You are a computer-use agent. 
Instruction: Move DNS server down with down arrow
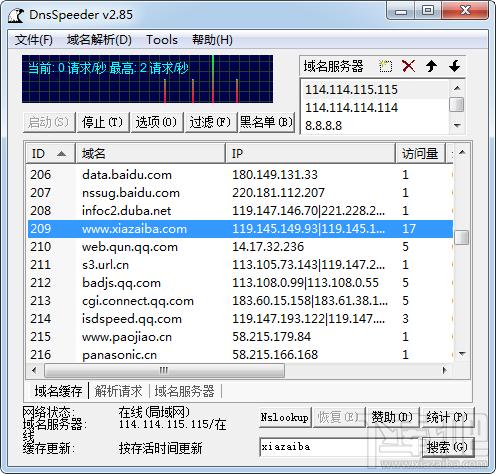coord(454,66)
